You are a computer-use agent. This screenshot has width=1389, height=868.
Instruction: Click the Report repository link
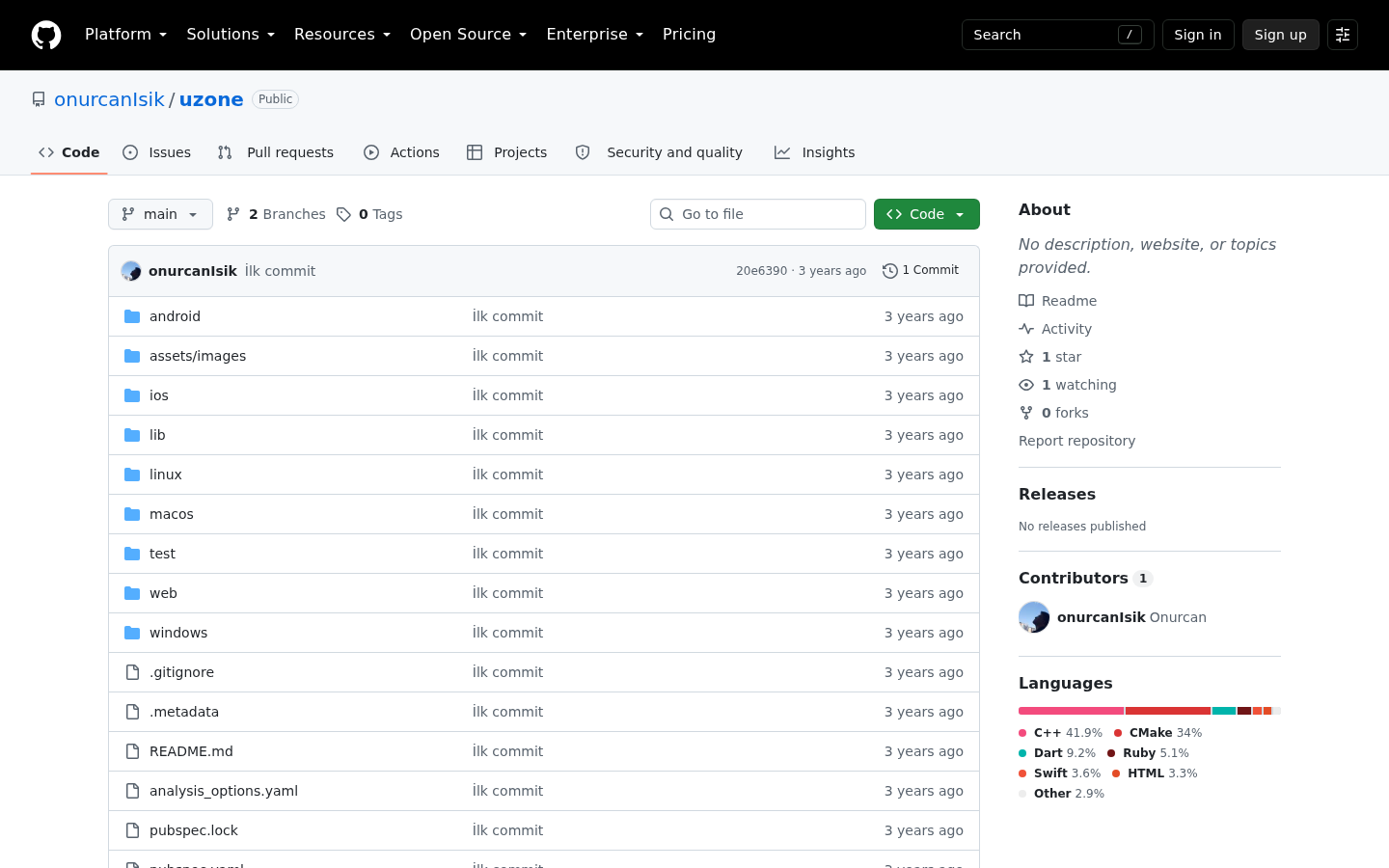click(x=1076, y=441)
